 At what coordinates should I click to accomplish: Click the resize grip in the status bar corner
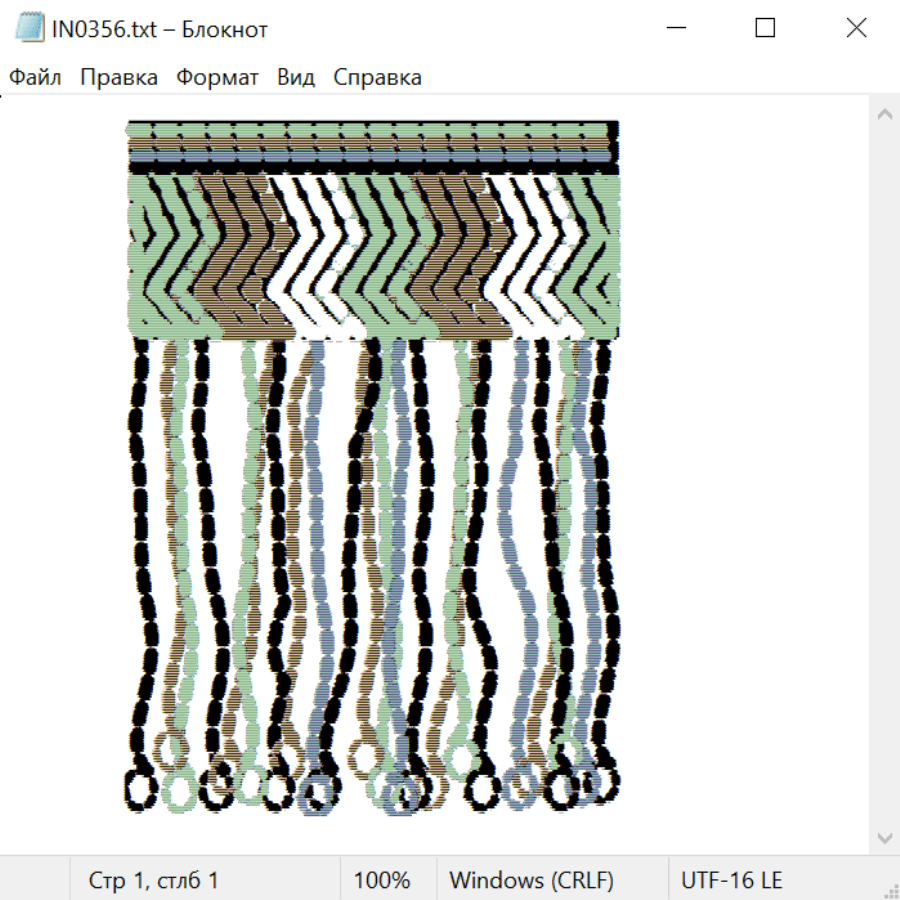890,890
